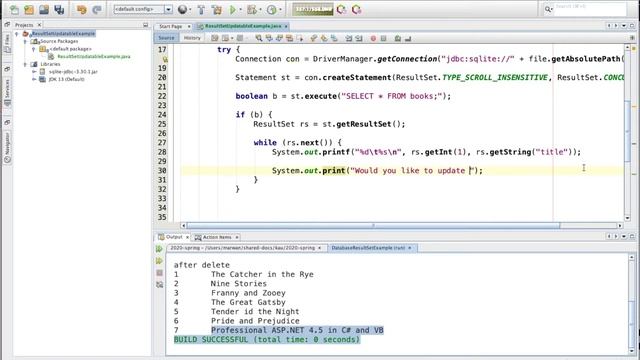Click the Toggle Bookmark icon
640x360 pixels.
pos(334,38)
